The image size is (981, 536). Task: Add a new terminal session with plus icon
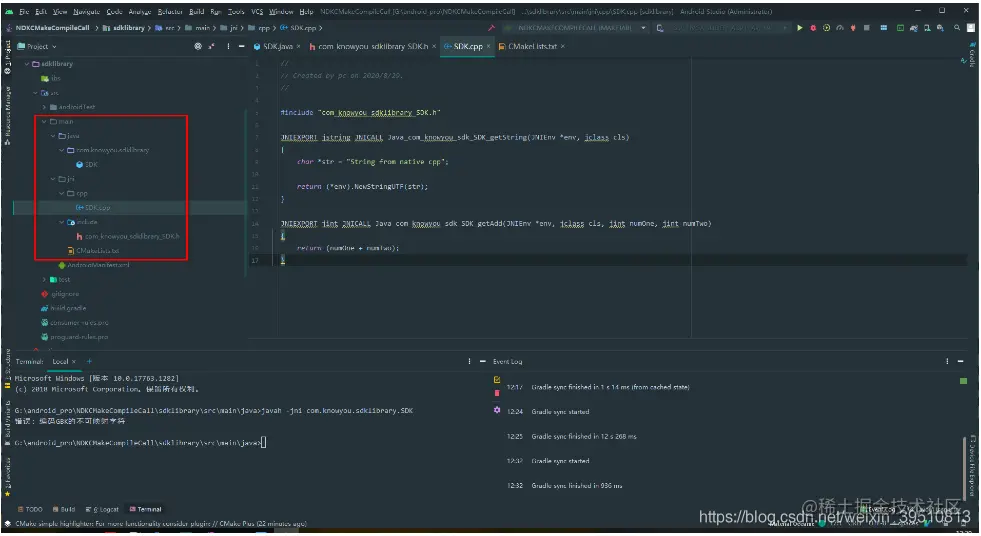[x=89, y=362]
